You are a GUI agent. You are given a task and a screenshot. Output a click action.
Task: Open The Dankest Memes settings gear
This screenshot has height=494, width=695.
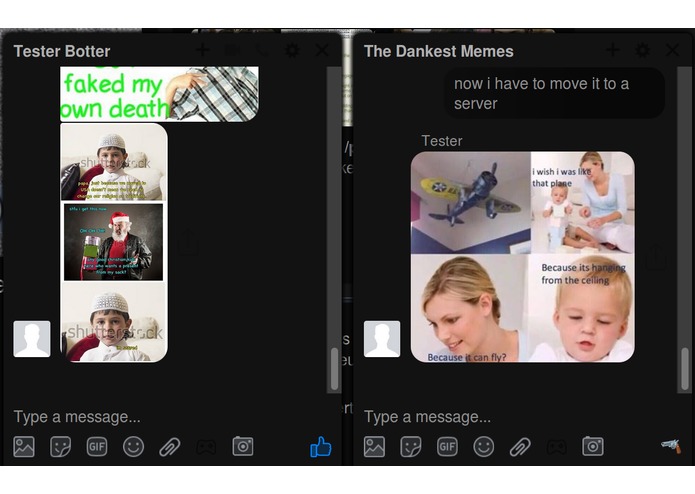[x=643, y=50]
